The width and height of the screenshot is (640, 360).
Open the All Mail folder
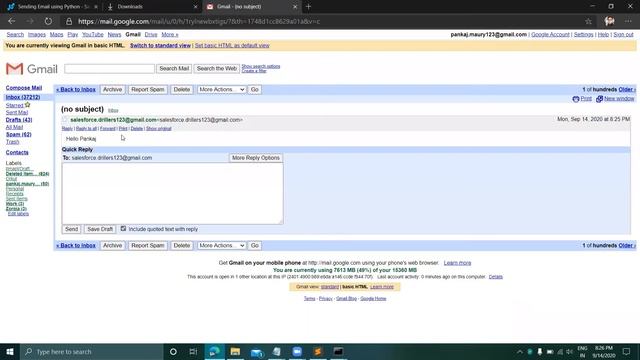coord(14,127)
